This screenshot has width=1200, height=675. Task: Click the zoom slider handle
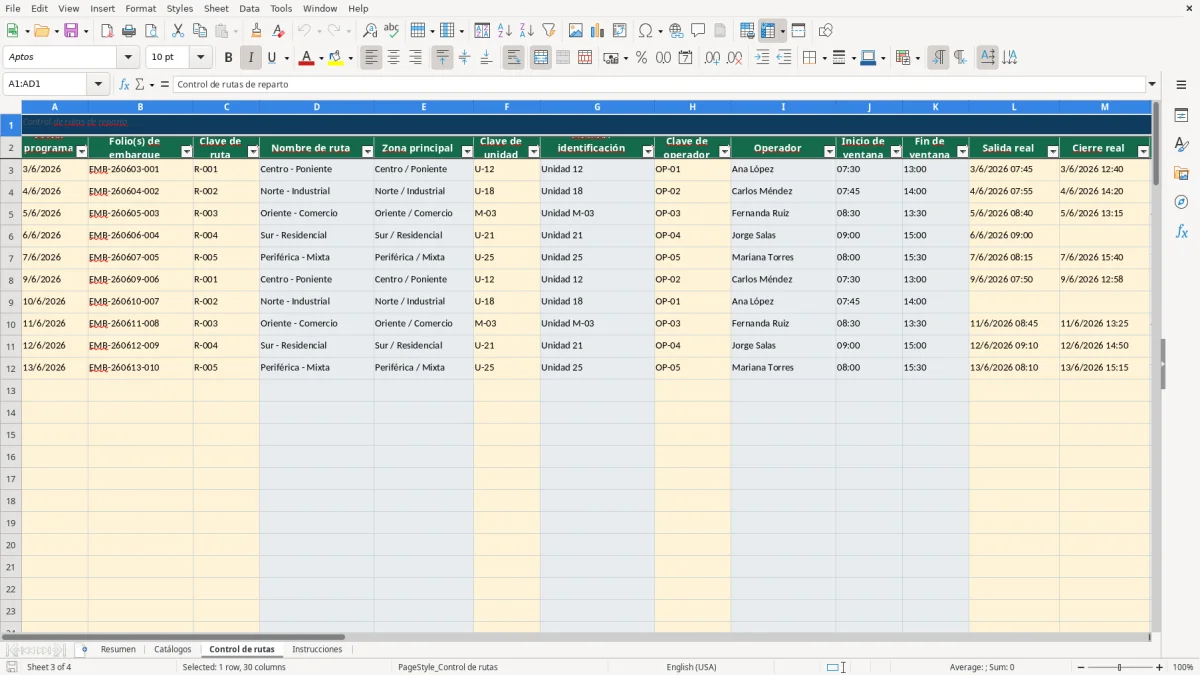click(1120, 667)
